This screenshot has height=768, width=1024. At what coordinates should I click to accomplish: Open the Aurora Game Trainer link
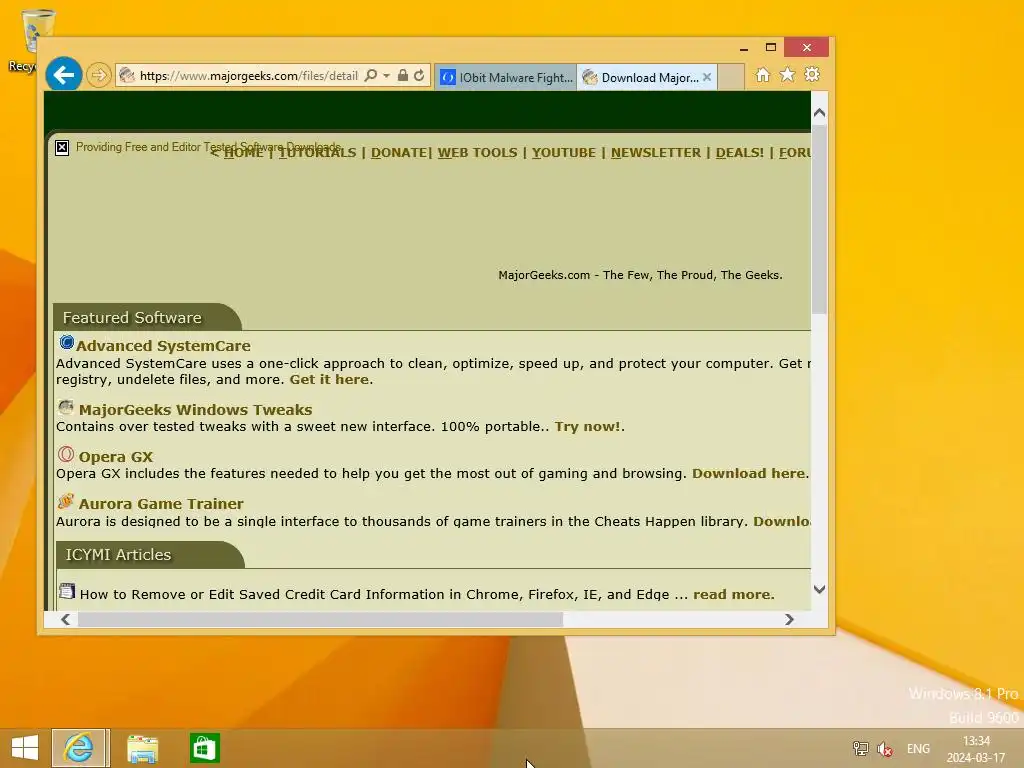[161, 504]
